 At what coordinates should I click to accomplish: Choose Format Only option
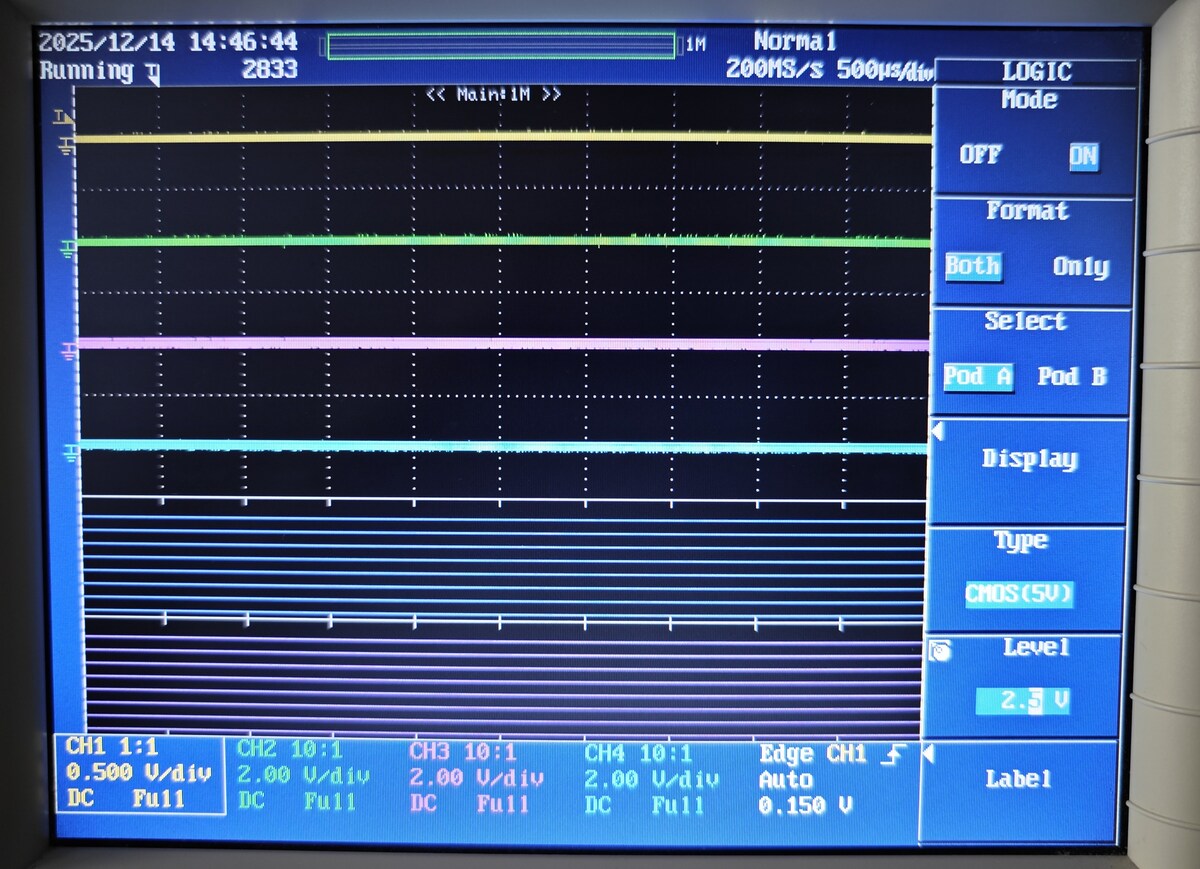[x=1081, y=267]
